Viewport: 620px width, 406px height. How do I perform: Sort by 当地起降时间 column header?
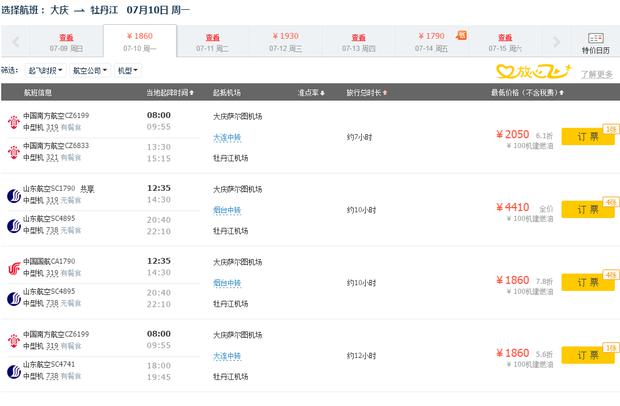coord(166,93)
